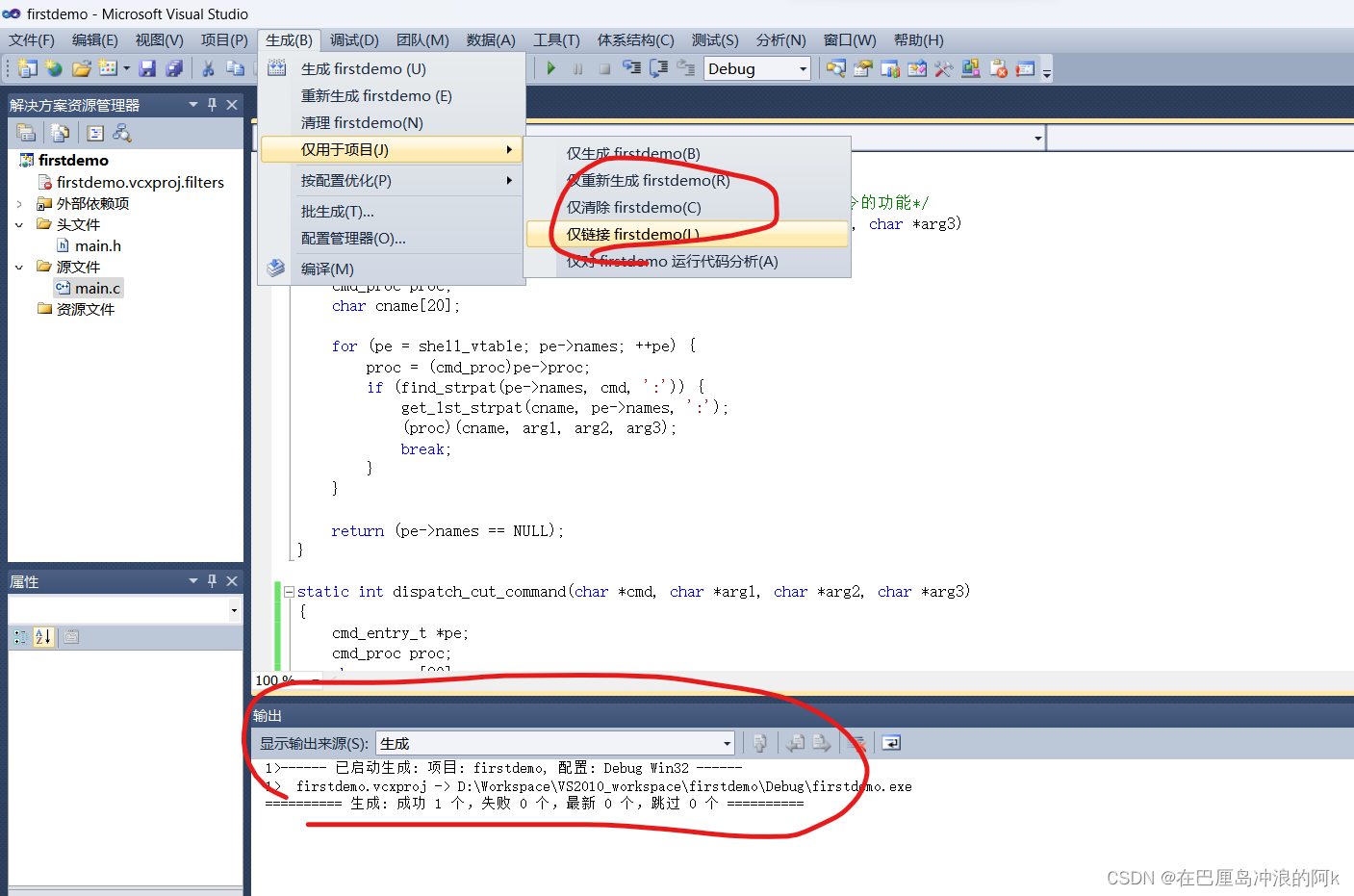Click Clear All output icon
1354x896 pixels.
[856, 743]
